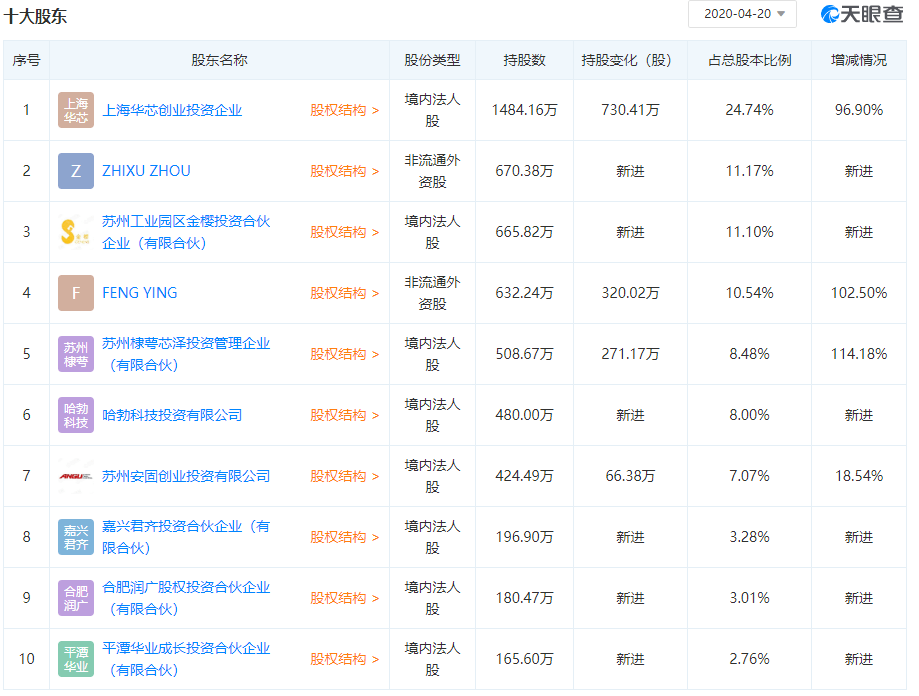Click the 天眼查 logo
The height and width of the screenshot is (696, 919).
click(863, 14)
